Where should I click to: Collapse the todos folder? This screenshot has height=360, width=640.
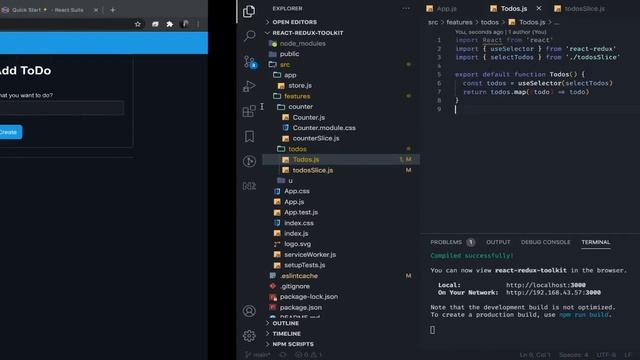tap(297, 149)
